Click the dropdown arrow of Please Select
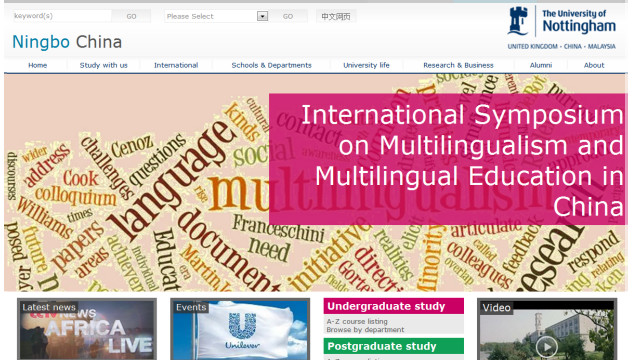 [x=262, y=16]
